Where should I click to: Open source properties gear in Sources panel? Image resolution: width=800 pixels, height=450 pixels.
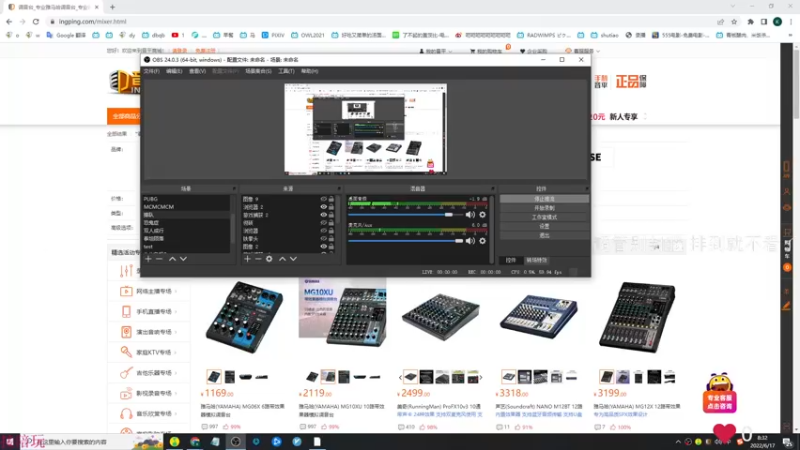pos(269,259)
